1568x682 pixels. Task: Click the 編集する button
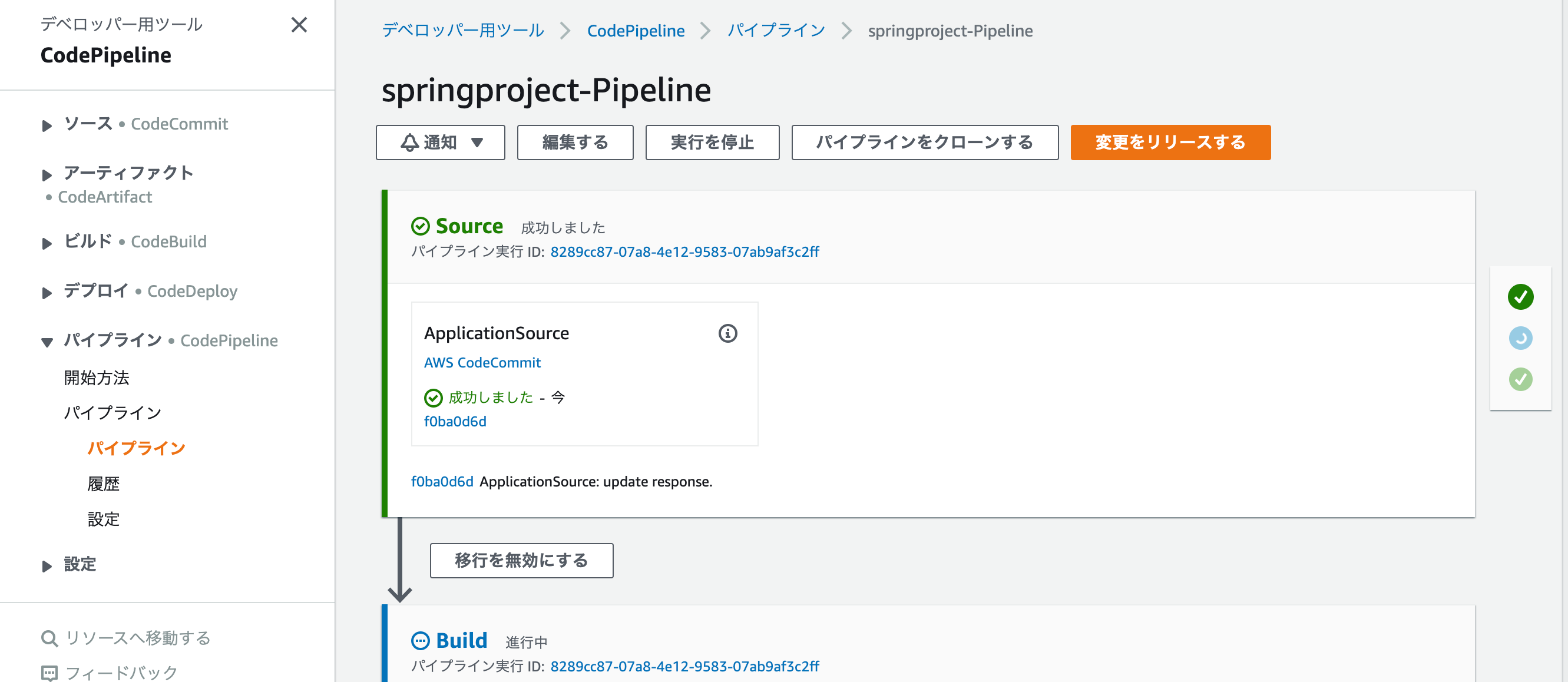[x=575, y=143]
